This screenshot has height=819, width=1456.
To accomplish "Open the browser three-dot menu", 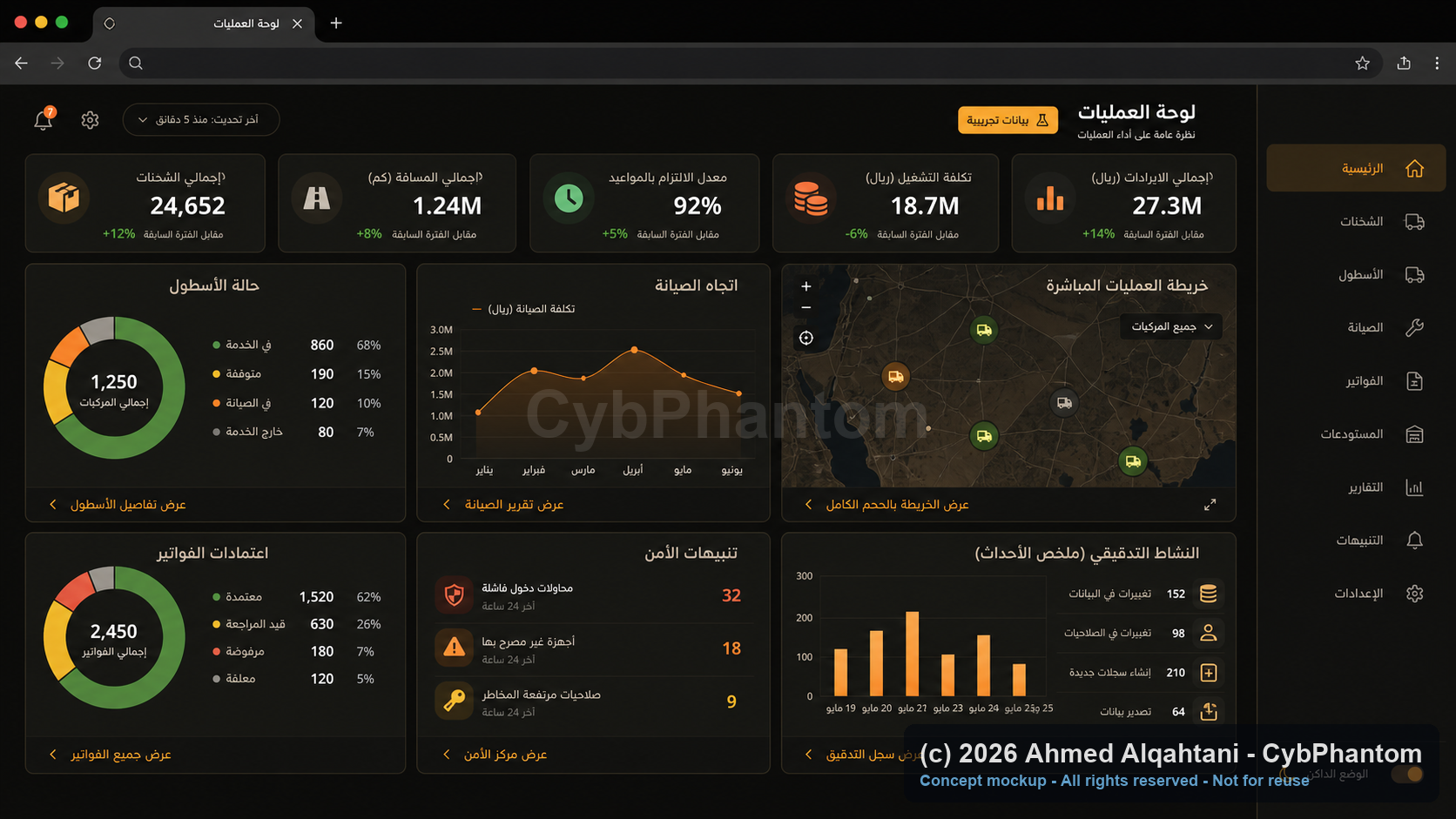I will pos(1437,63).
